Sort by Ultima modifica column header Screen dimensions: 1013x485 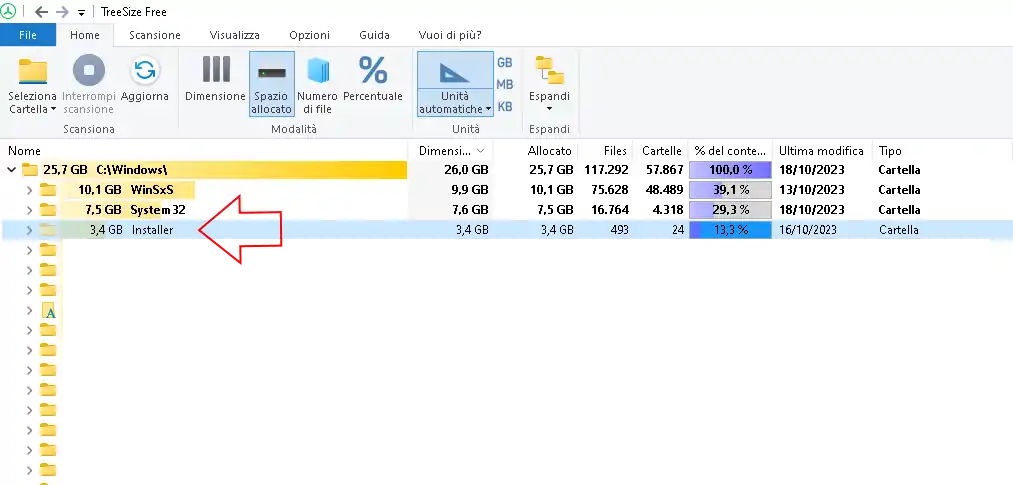[x=822, y=151]
